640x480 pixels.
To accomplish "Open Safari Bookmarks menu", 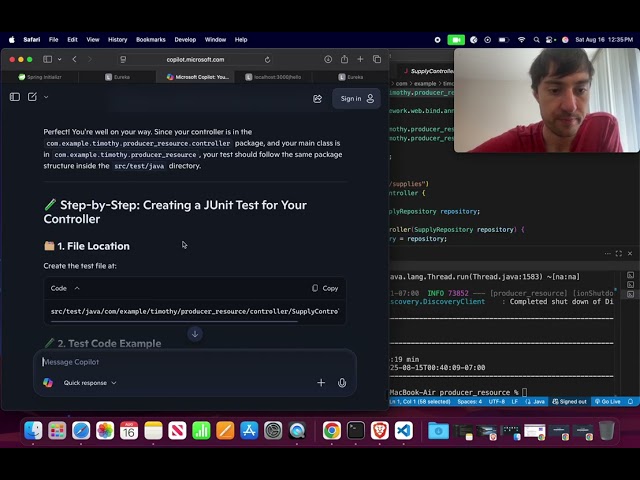I will pyautogui.click(x=151, y=40).
